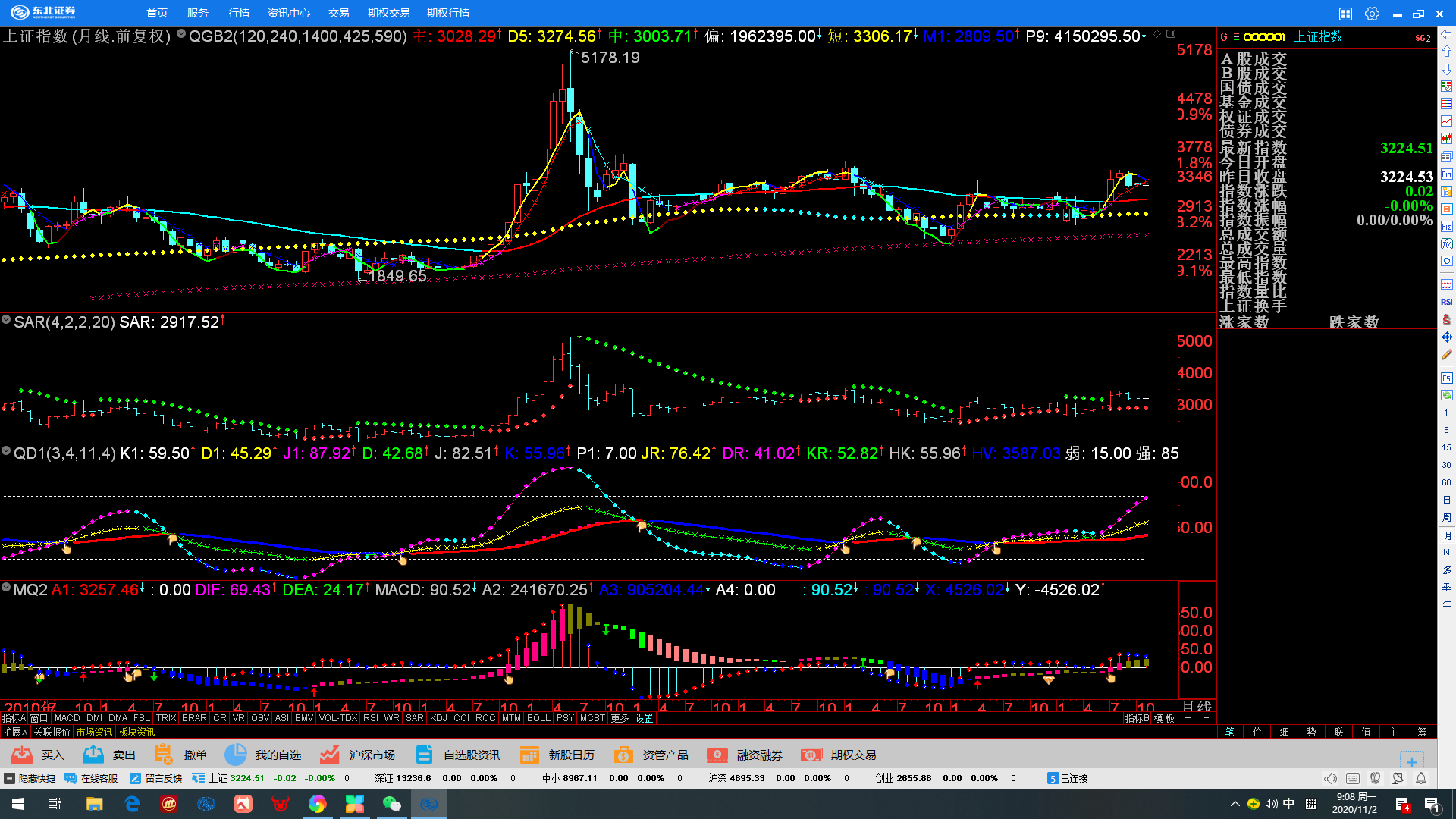Click the RSI icon in right sidebar
Viewport: 1456px width, 819px height.
[x=1446, y=302]
